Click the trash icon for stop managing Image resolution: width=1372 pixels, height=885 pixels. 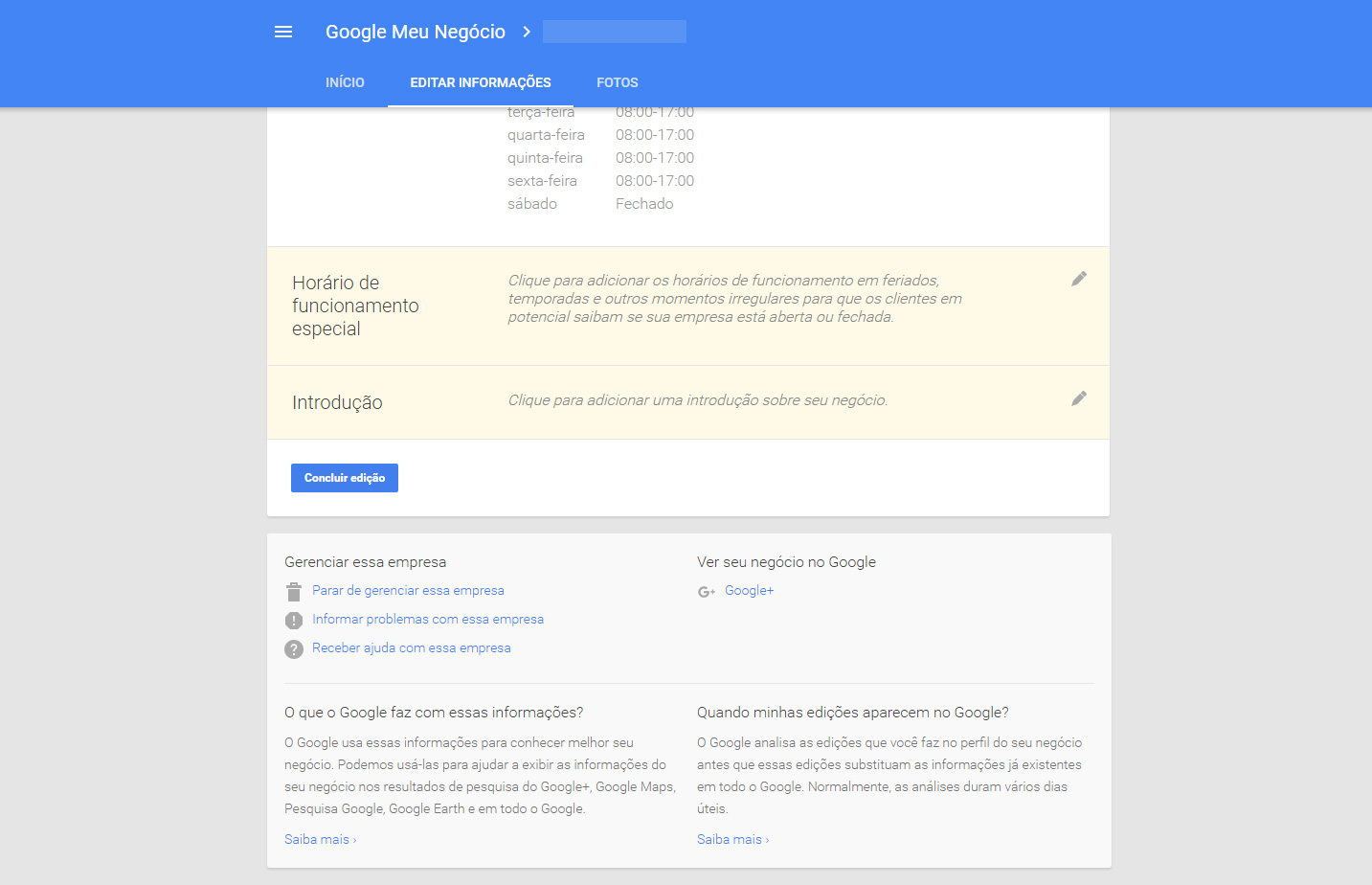(294, 592)
